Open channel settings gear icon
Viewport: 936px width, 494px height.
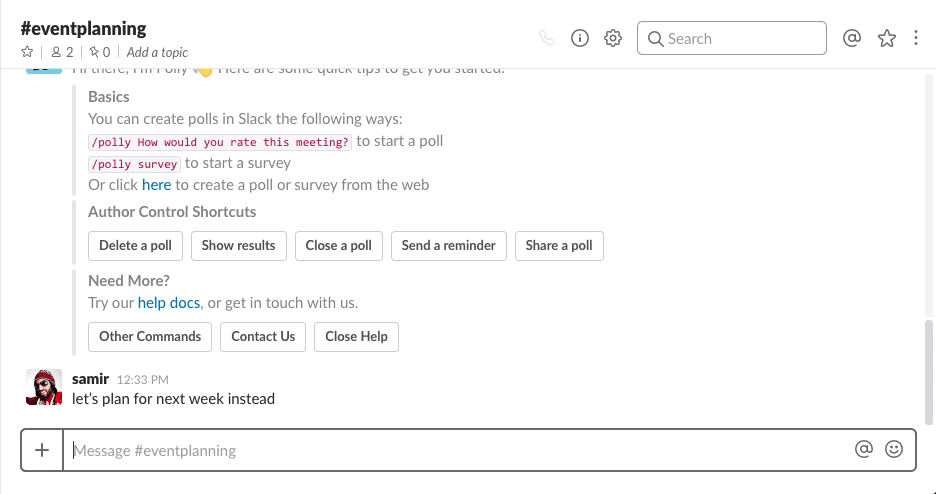coord(613,39)
